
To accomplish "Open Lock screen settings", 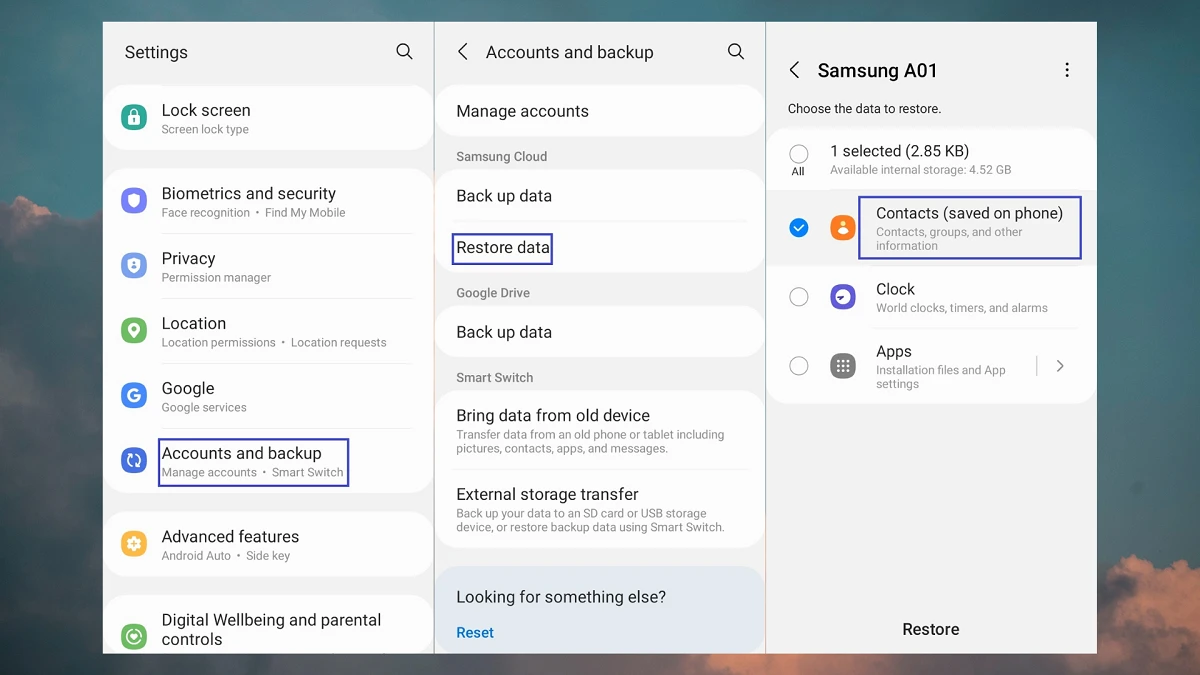I will coord(268,118).
